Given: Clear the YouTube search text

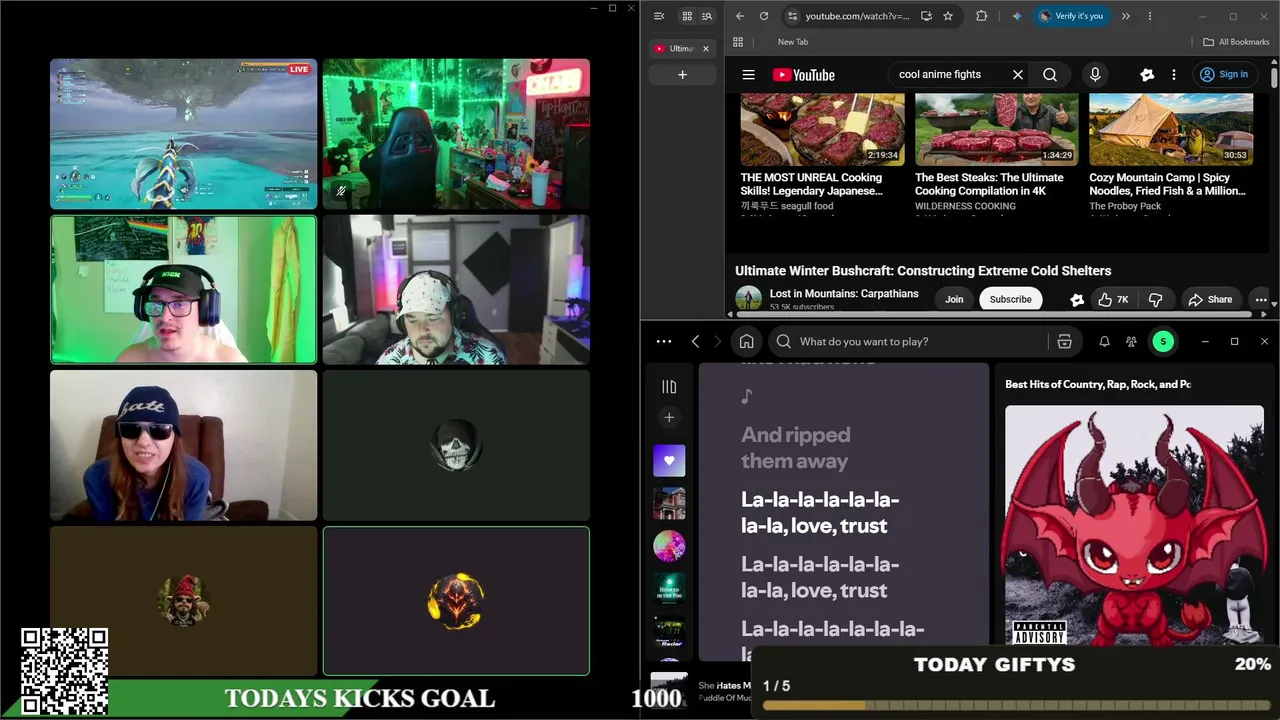Looking at the screenshot, I should coord(1018,74).
